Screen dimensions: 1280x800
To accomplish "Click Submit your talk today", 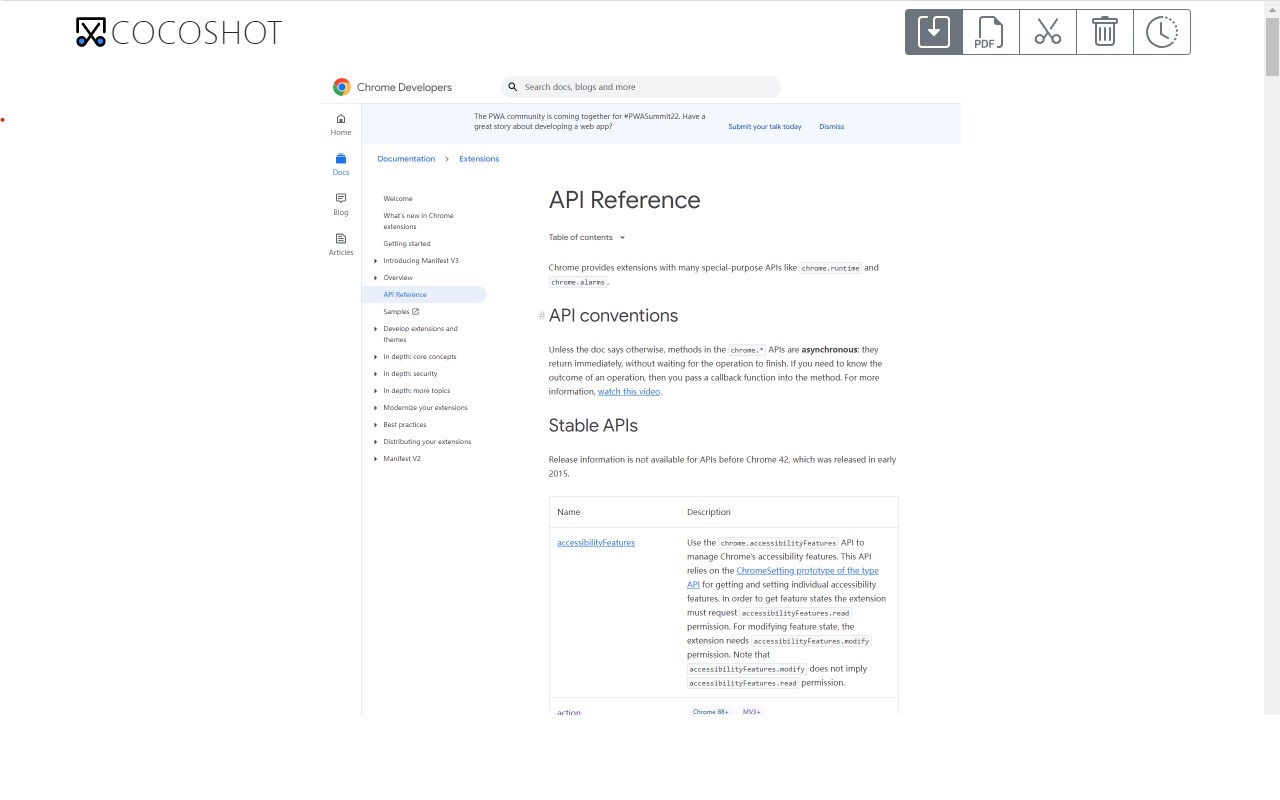I will 765,127.
